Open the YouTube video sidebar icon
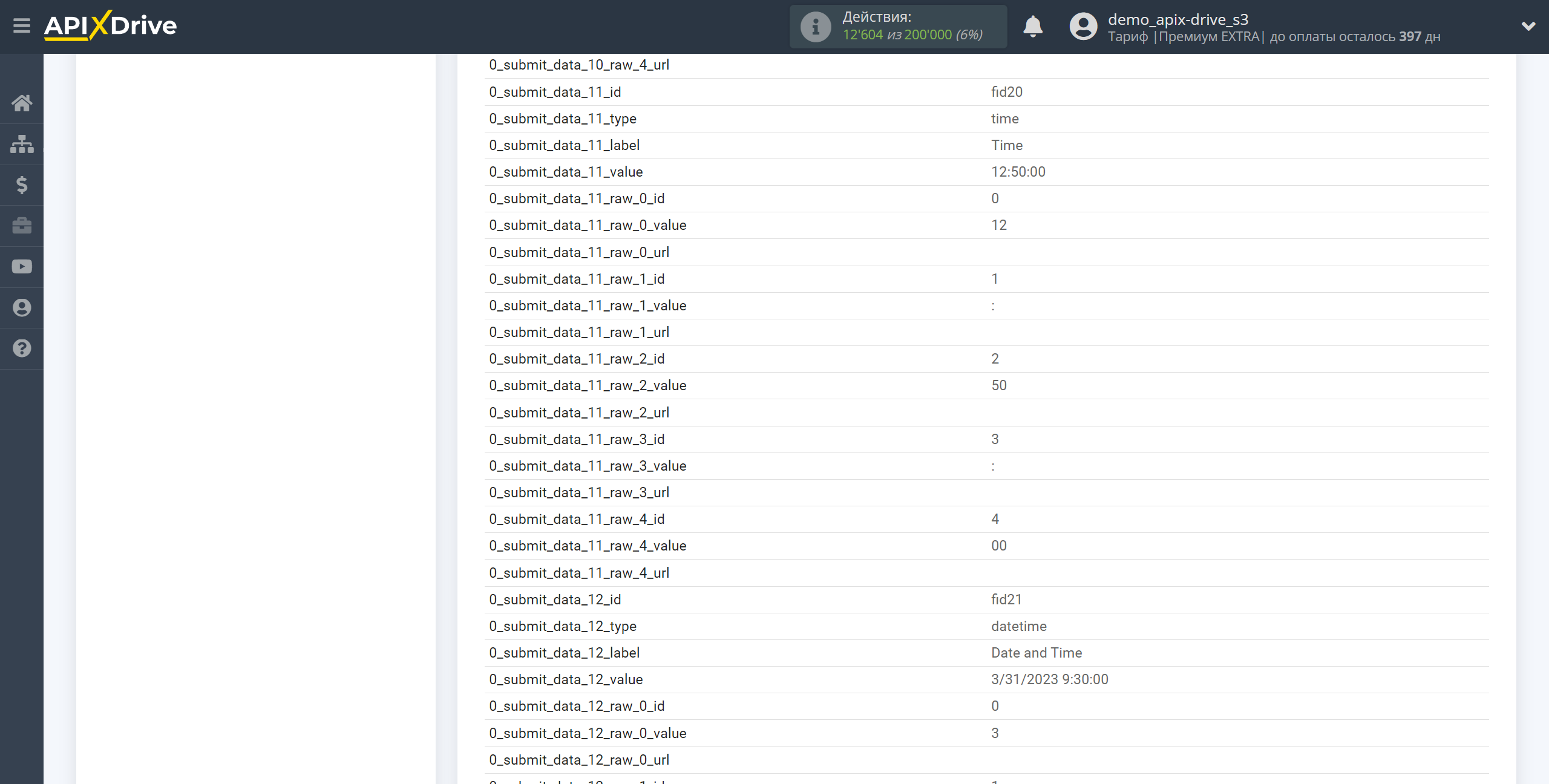 [22, 267]
